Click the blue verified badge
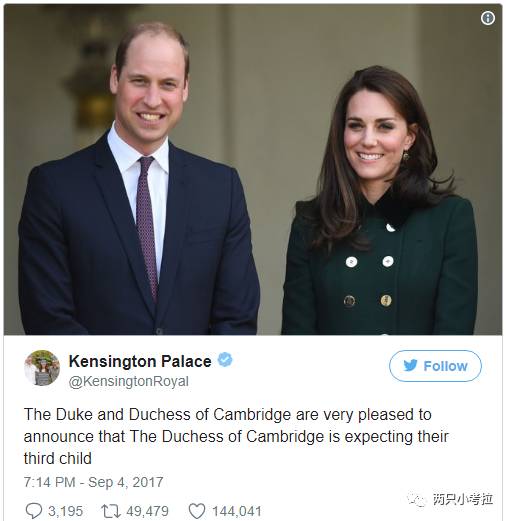Screen dimensions: 508x521 225,360
